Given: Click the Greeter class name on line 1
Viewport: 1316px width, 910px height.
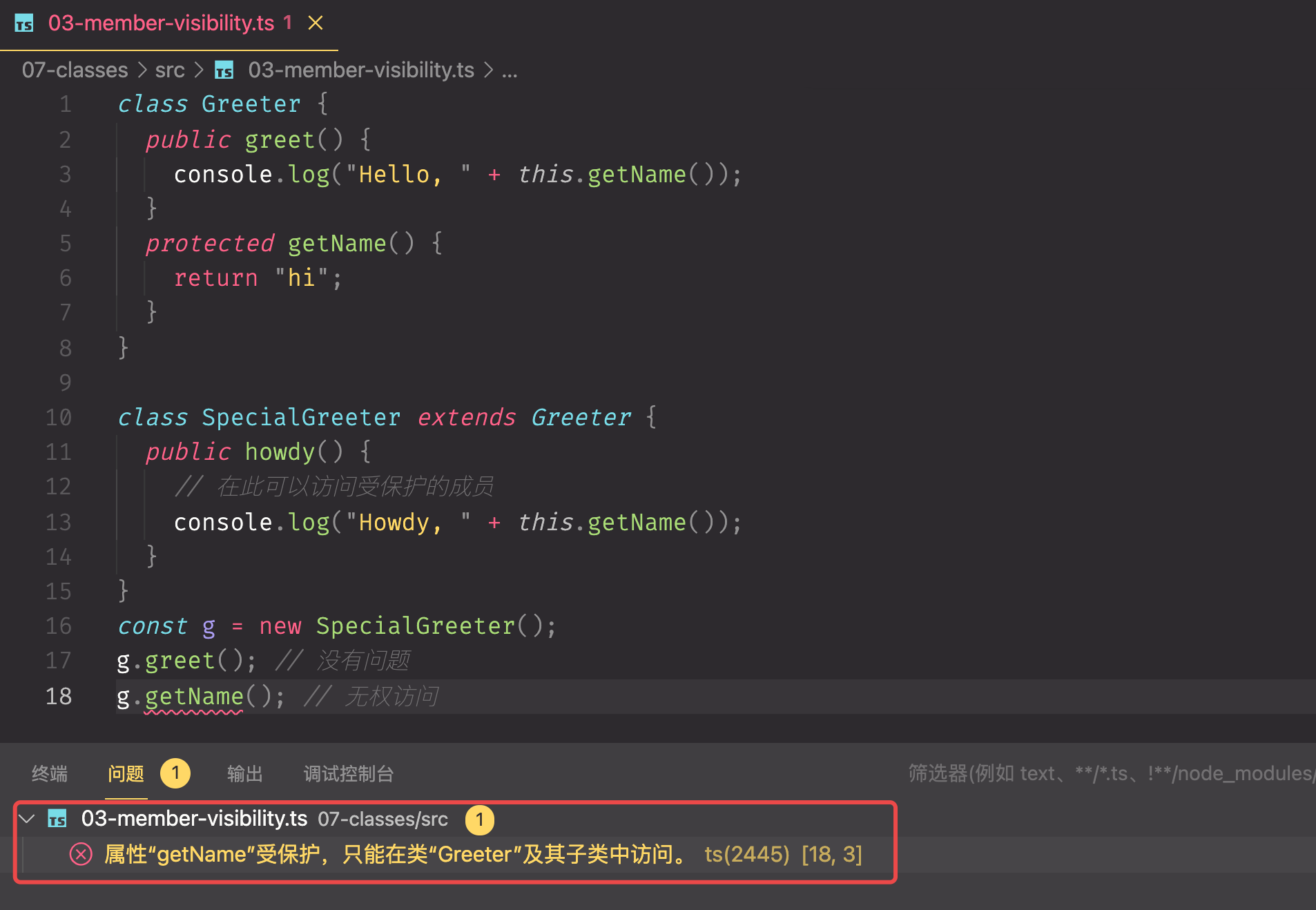Looking at the screenshot, I should pos(251,104).
